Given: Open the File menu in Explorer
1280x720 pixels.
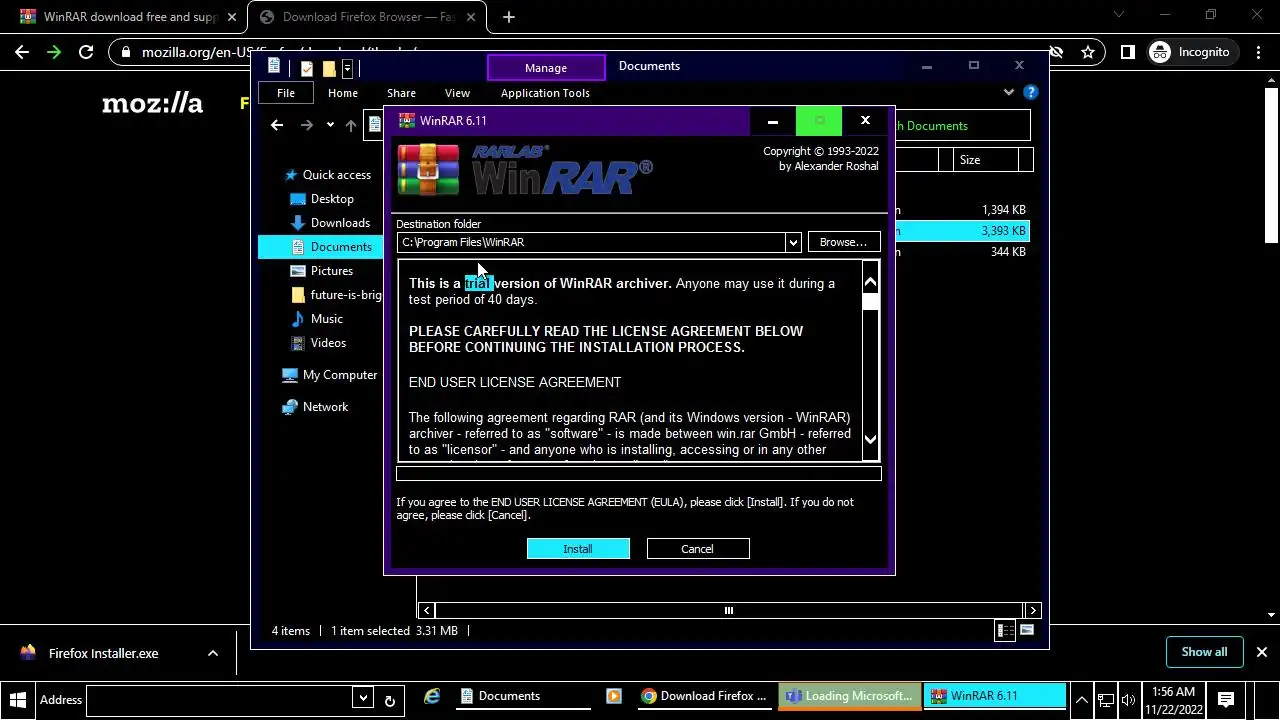Looking at the screenshot, I should (286, 93).
